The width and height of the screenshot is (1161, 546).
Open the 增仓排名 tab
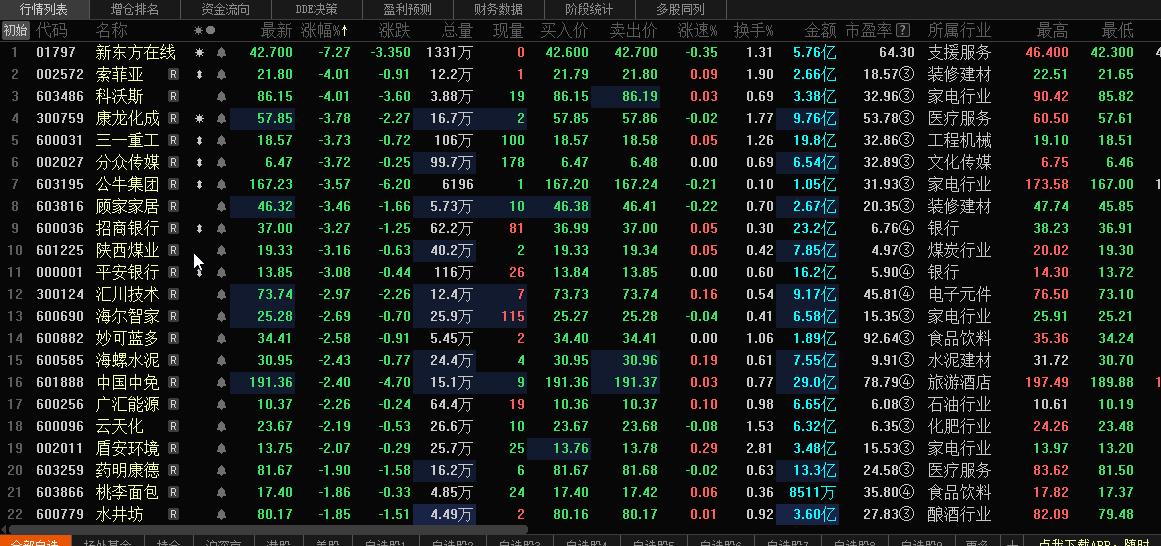click(135, 10)
